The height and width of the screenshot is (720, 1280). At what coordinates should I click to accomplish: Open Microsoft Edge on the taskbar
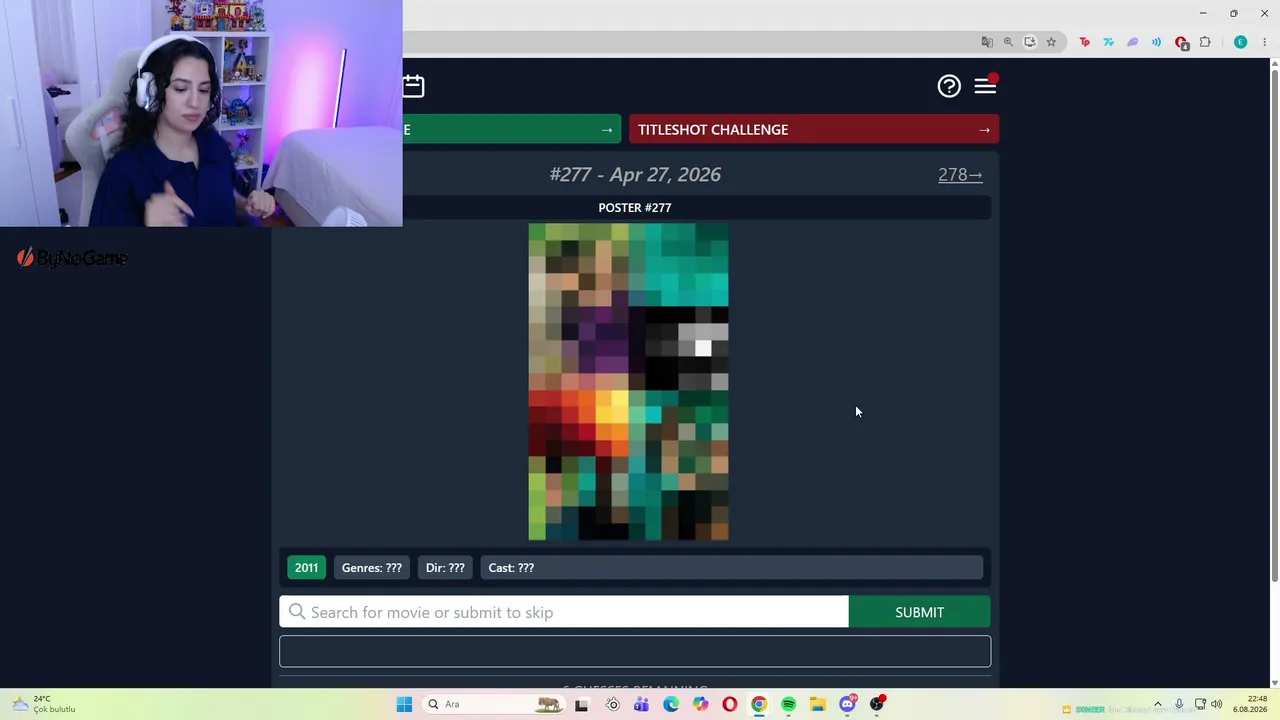pyautogui.click(x=671, y=705)
